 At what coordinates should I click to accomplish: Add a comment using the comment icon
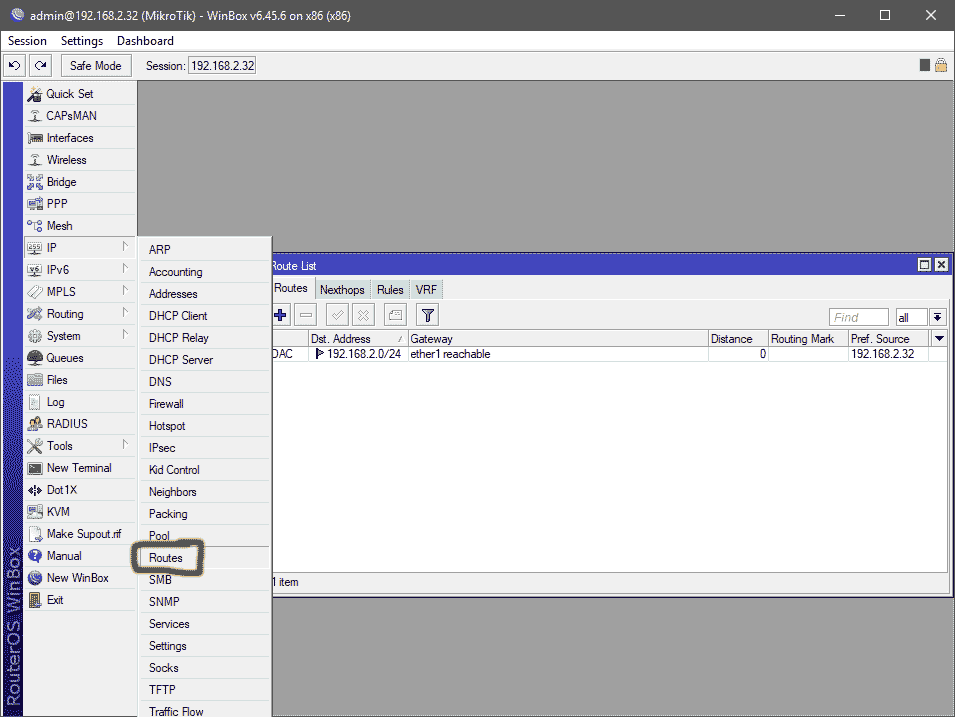click(x=394, y=314)
